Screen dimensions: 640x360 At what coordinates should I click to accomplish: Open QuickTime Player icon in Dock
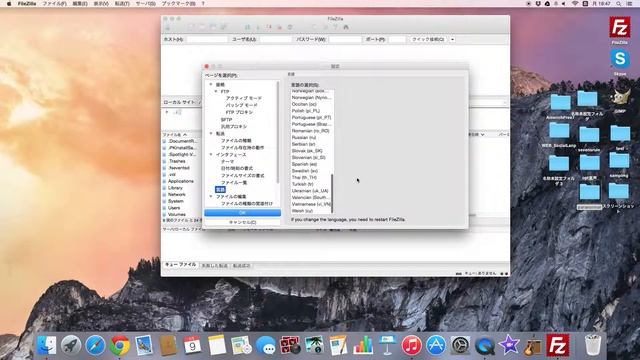coord(484,345)
